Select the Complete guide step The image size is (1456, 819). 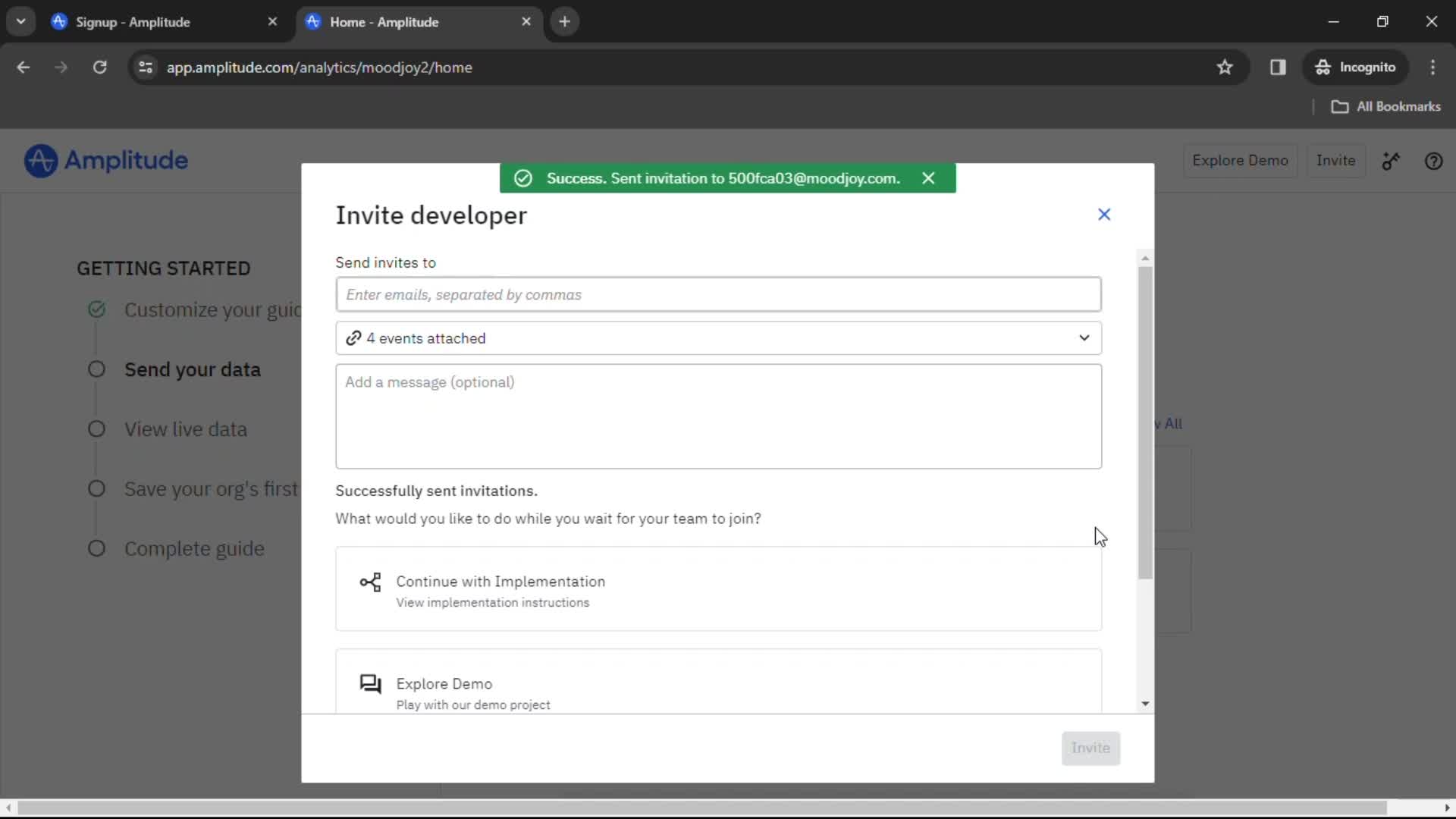point(194,549)
